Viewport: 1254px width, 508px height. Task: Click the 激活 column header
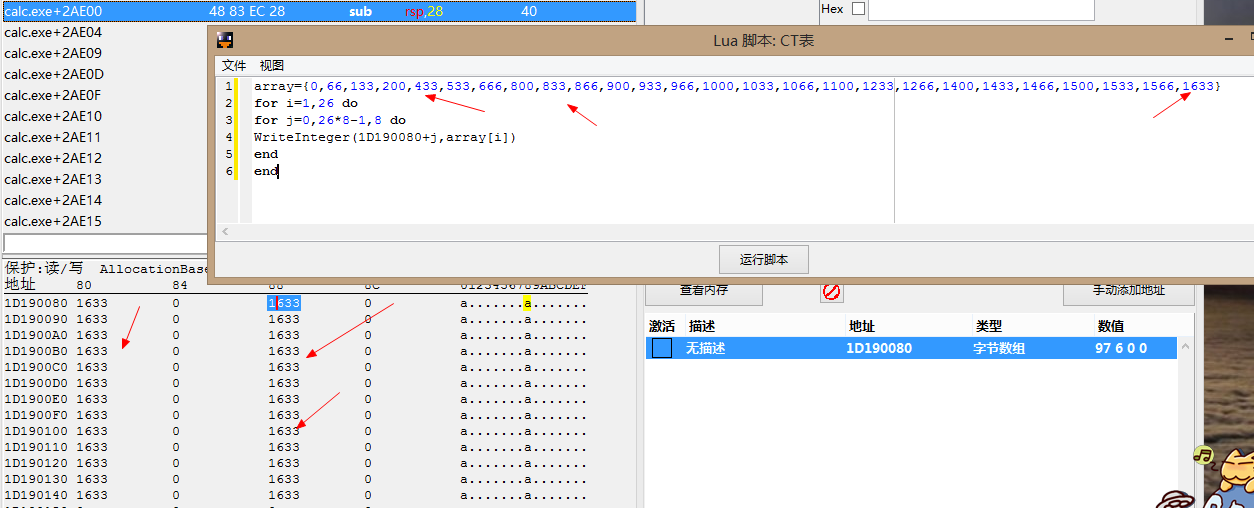click(662, 326)
